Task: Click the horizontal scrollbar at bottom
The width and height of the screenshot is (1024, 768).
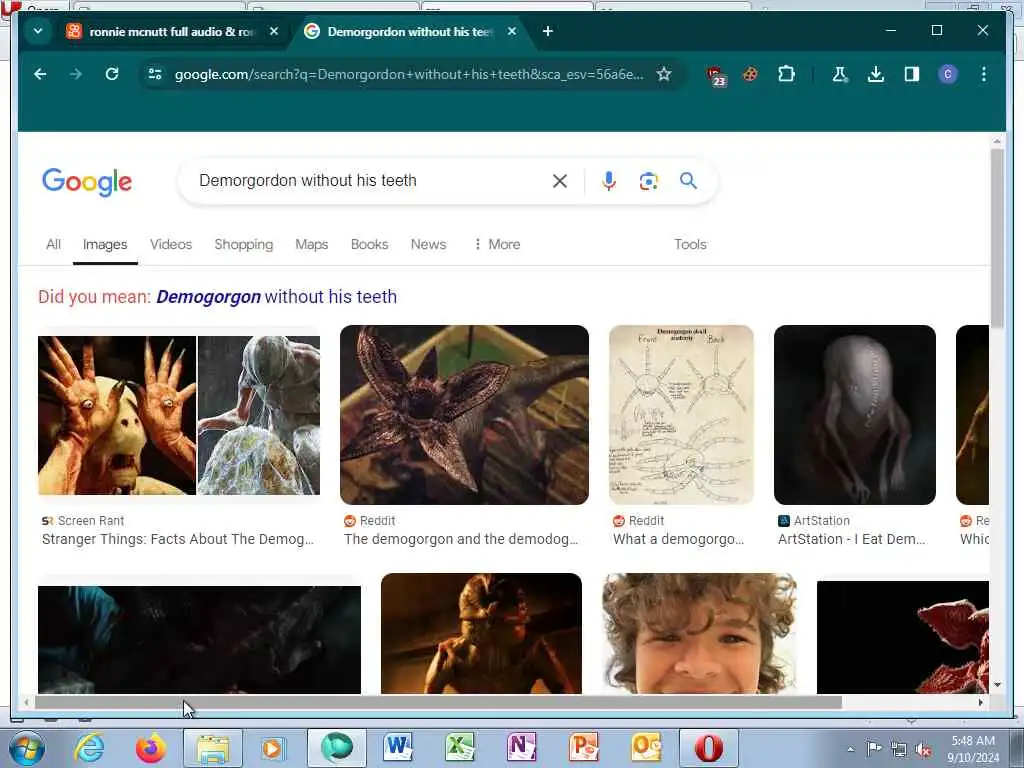Action: pos(438,703)
